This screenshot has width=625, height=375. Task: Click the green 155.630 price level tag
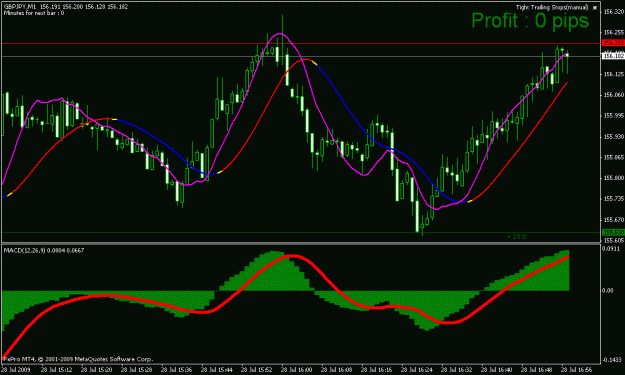click(x=613, y=232)
